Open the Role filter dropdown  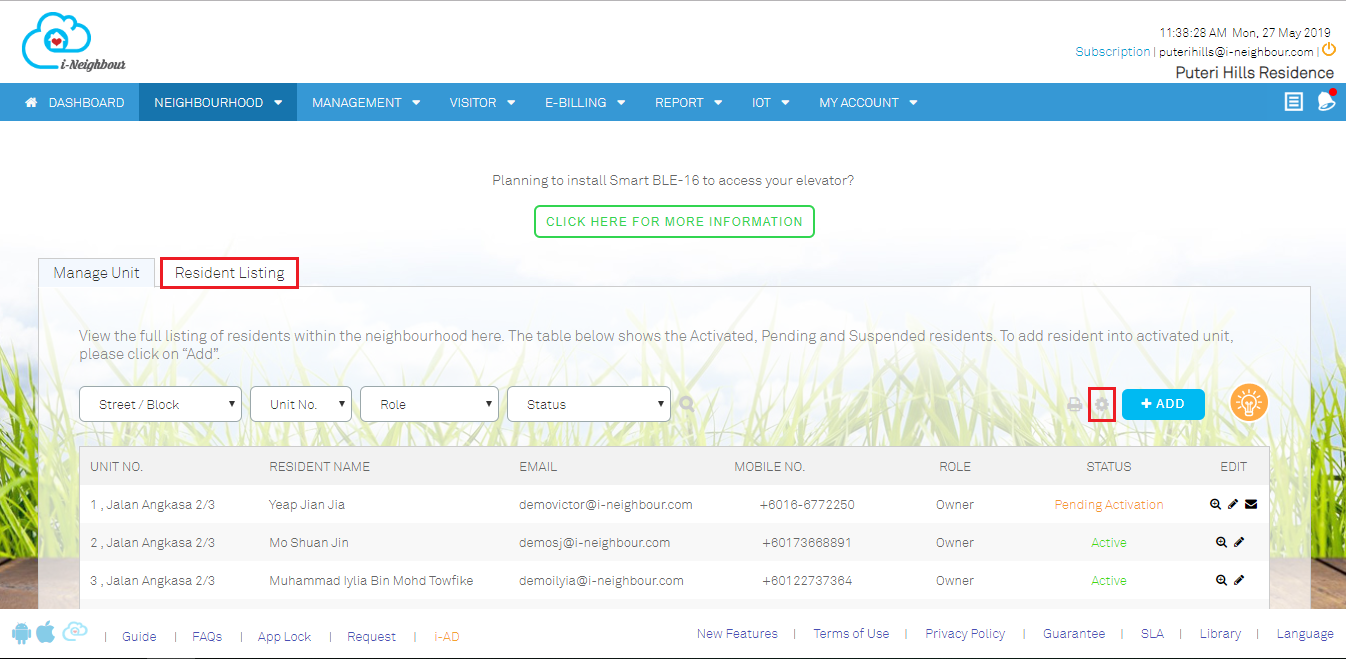[429, 404]
